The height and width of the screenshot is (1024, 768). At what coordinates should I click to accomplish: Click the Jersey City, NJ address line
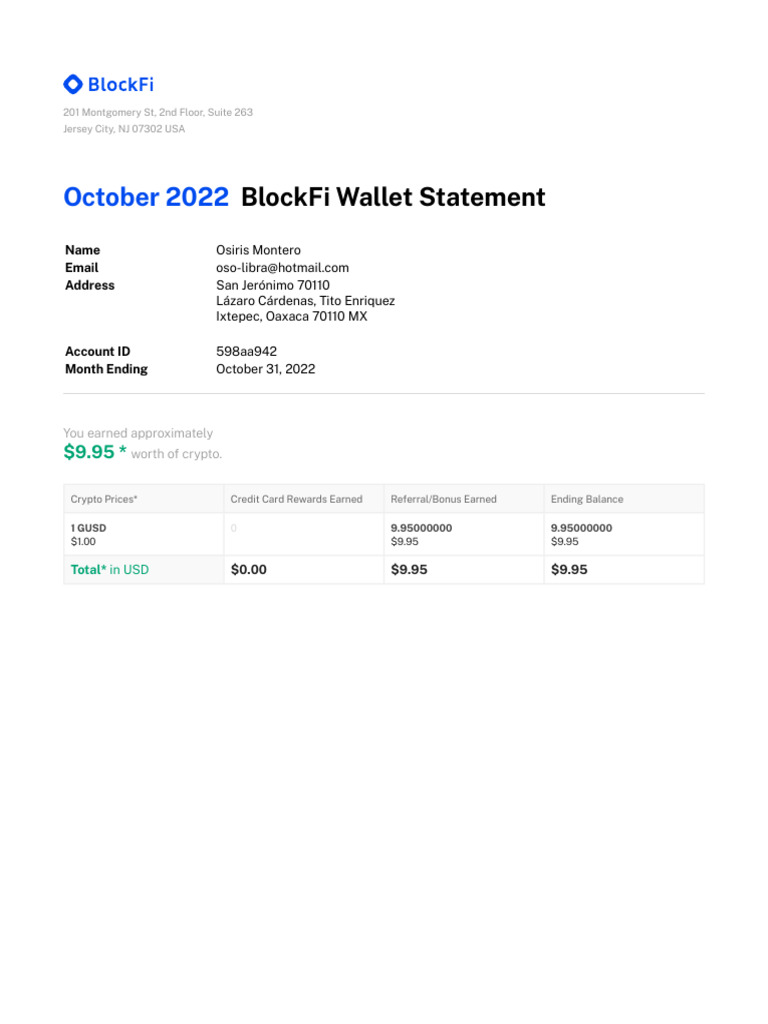point(124,129)
